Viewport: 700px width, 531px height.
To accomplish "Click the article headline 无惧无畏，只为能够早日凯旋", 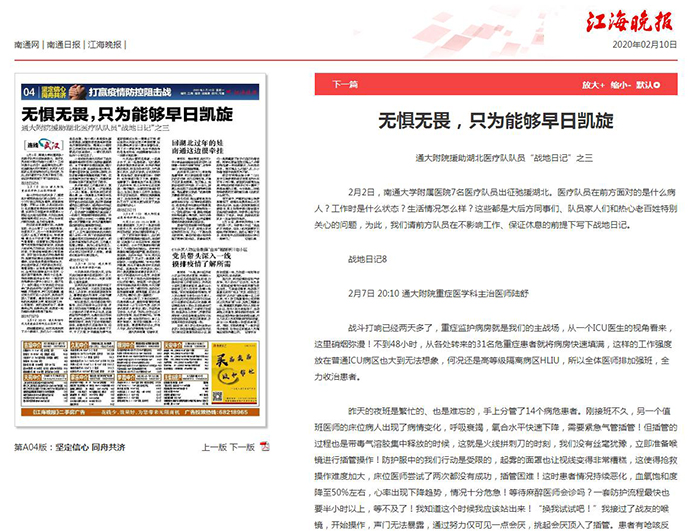I will [495, 122].
